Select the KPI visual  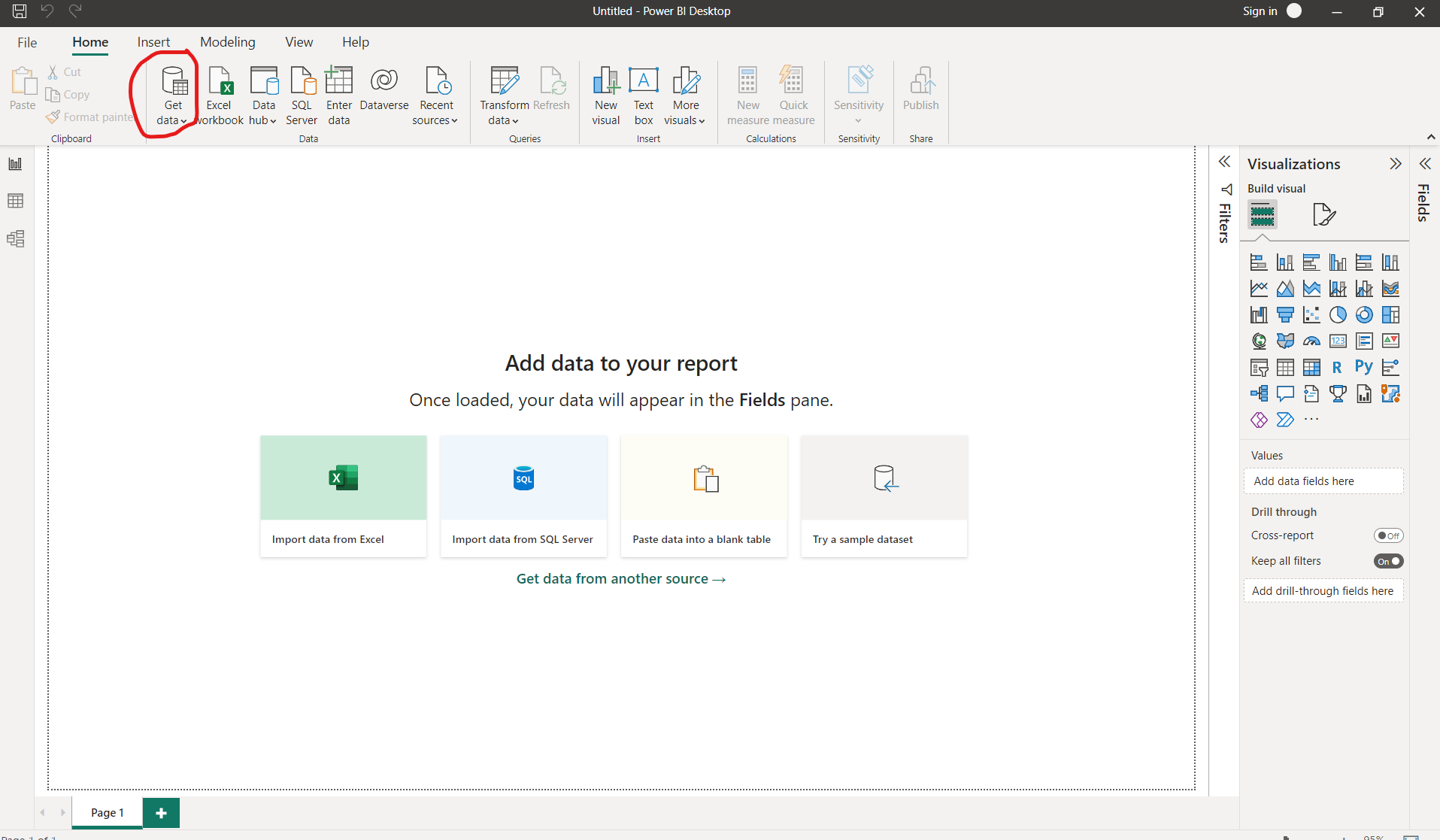pos(1390,341)
